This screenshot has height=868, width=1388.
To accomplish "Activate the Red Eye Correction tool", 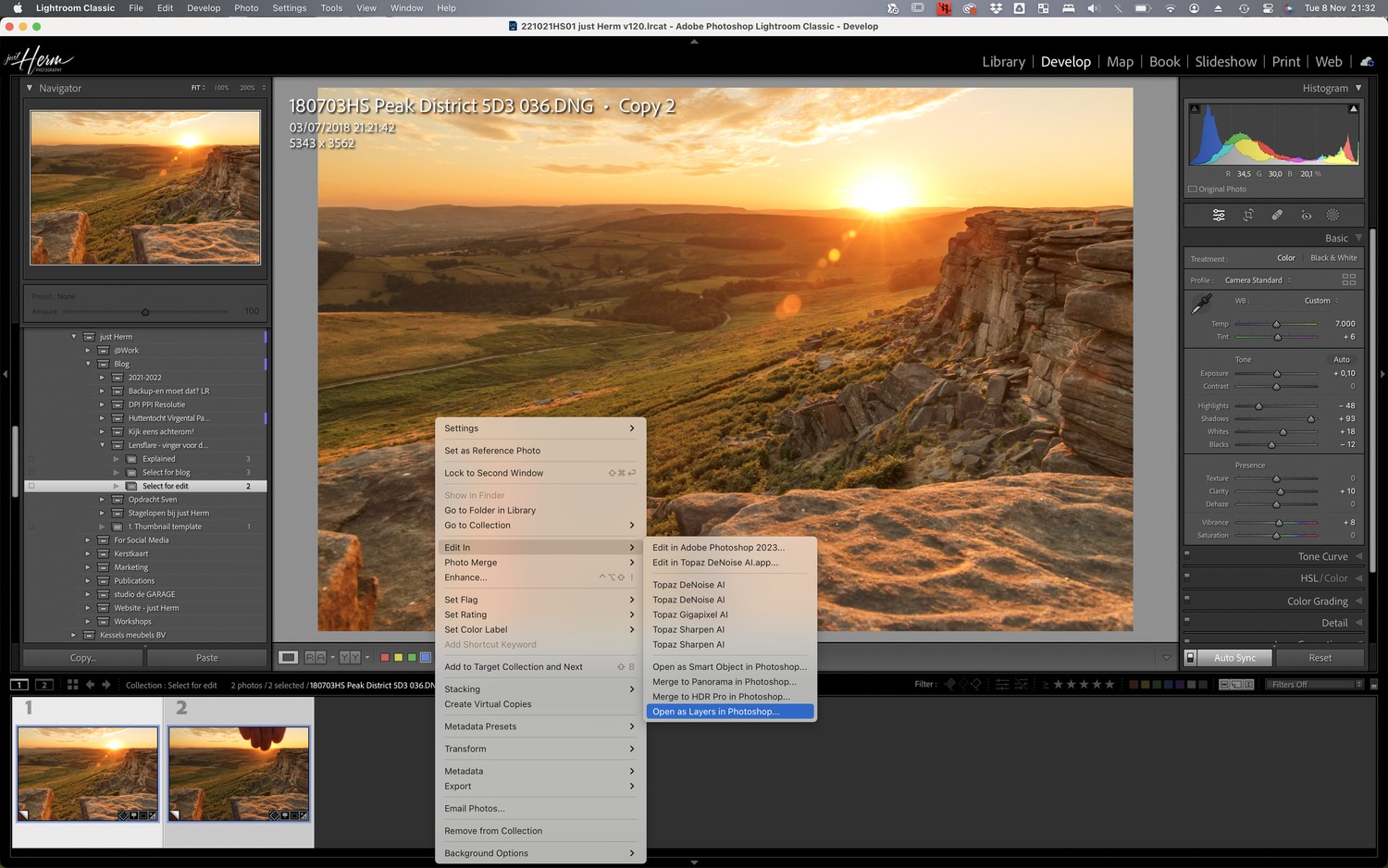I will pos(1306,216).
